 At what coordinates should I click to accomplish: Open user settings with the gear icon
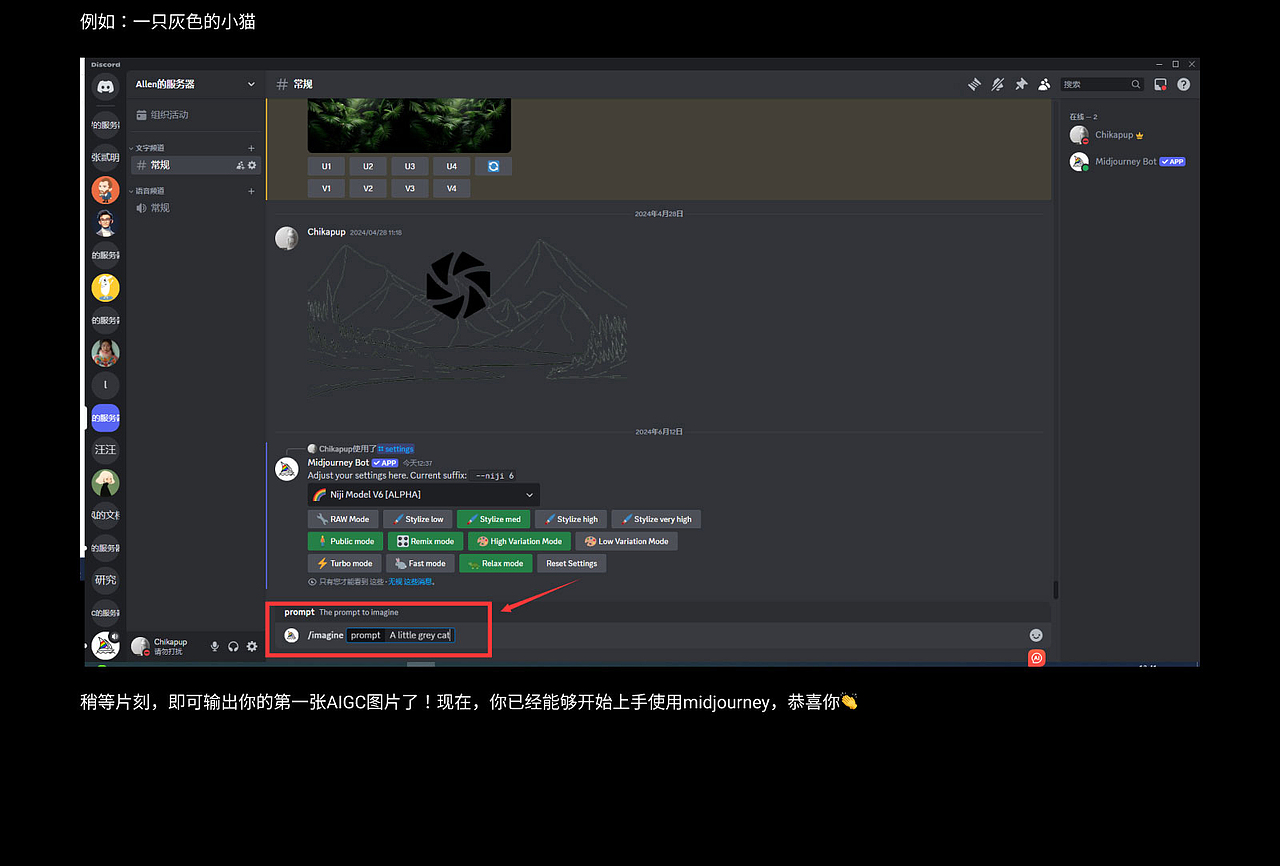(251, 646)
